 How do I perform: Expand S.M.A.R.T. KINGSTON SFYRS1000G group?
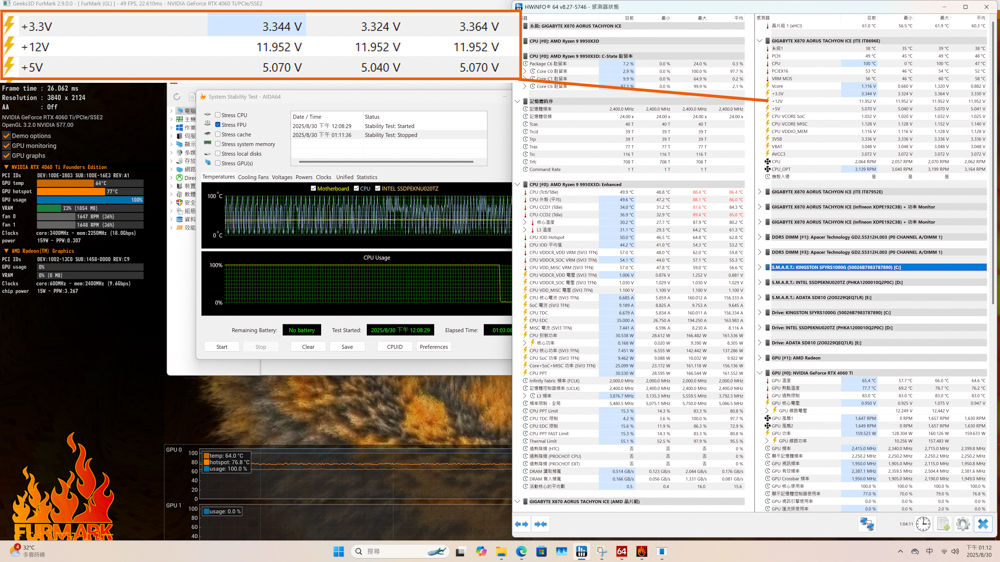tap(760, 267)
